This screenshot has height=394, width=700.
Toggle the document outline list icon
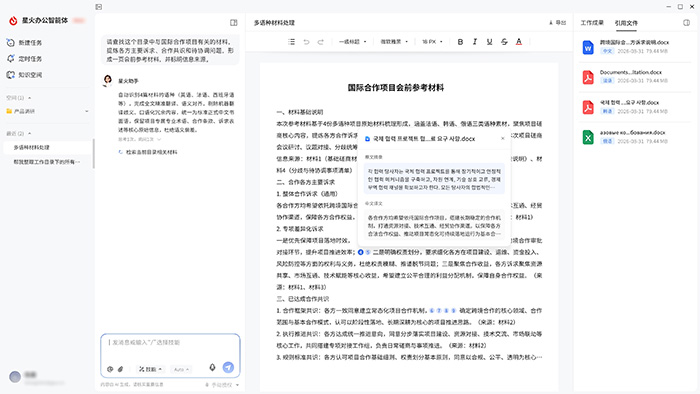click(x=292, y=42)
